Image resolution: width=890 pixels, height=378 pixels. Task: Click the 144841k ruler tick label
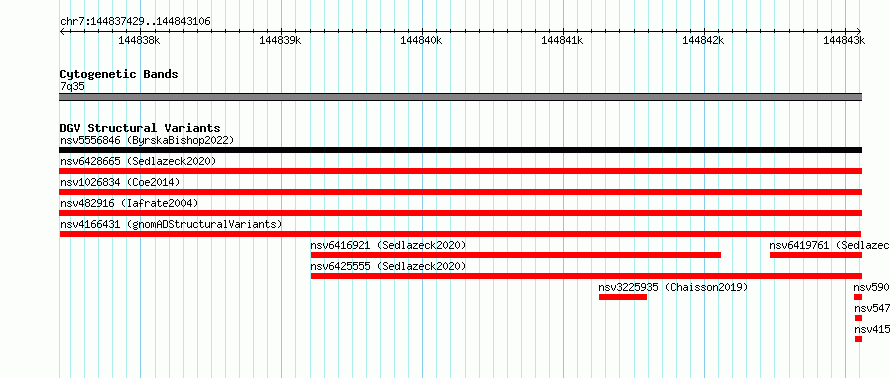tap(562, 40)
